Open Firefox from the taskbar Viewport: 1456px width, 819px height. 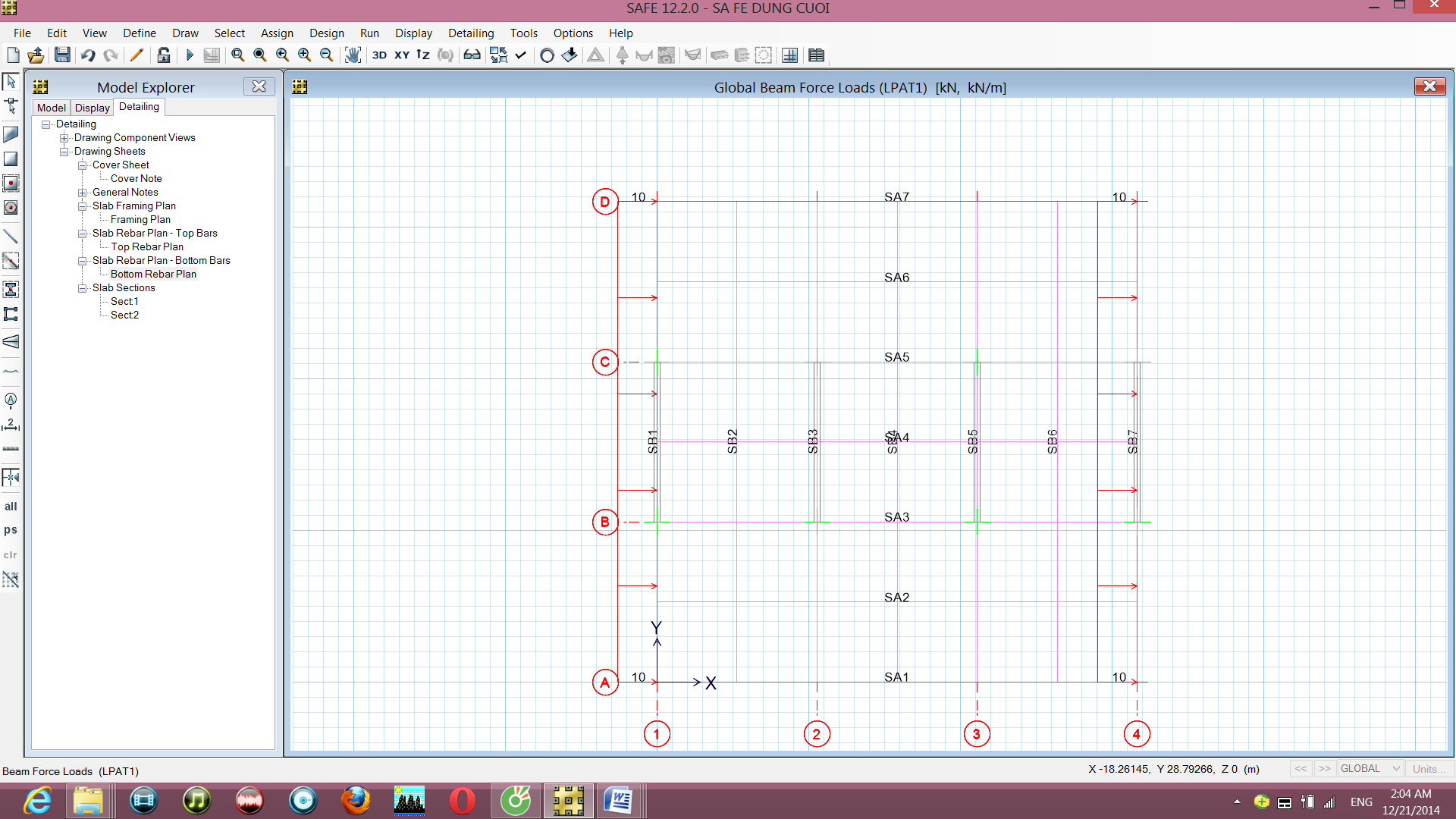[356, 801]
